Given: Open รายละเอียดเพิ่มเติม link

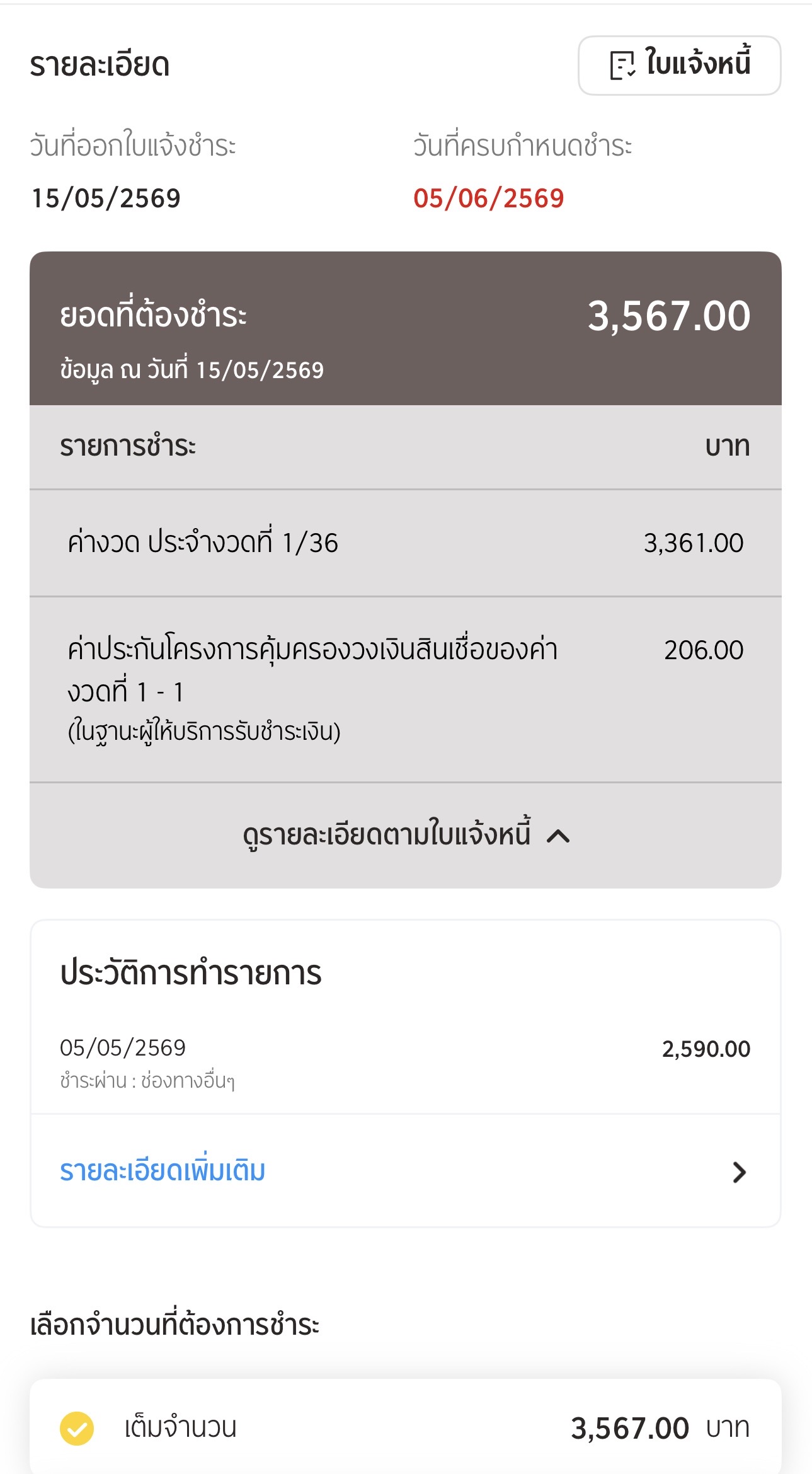Looking at the screenshot, I should pos(163,1171).
